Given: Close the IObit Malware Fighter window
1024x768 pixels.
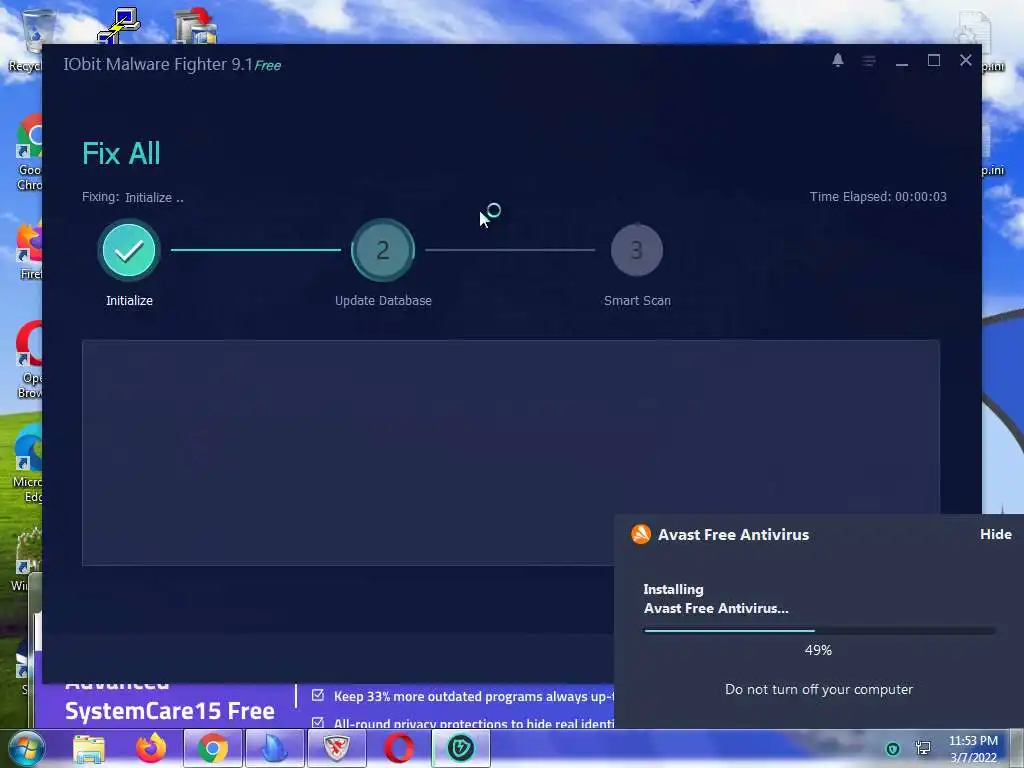Looking at the screenshot, I should [966, 60].
